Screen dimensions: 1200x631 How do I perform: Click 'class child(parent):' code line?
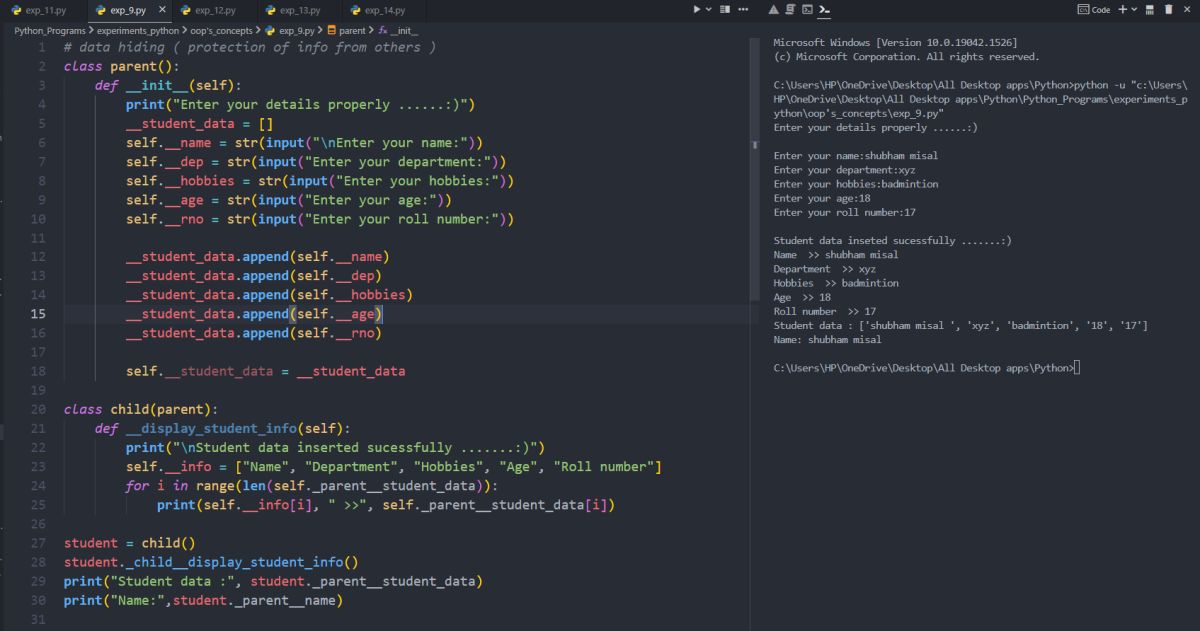[x=141, y=409]
